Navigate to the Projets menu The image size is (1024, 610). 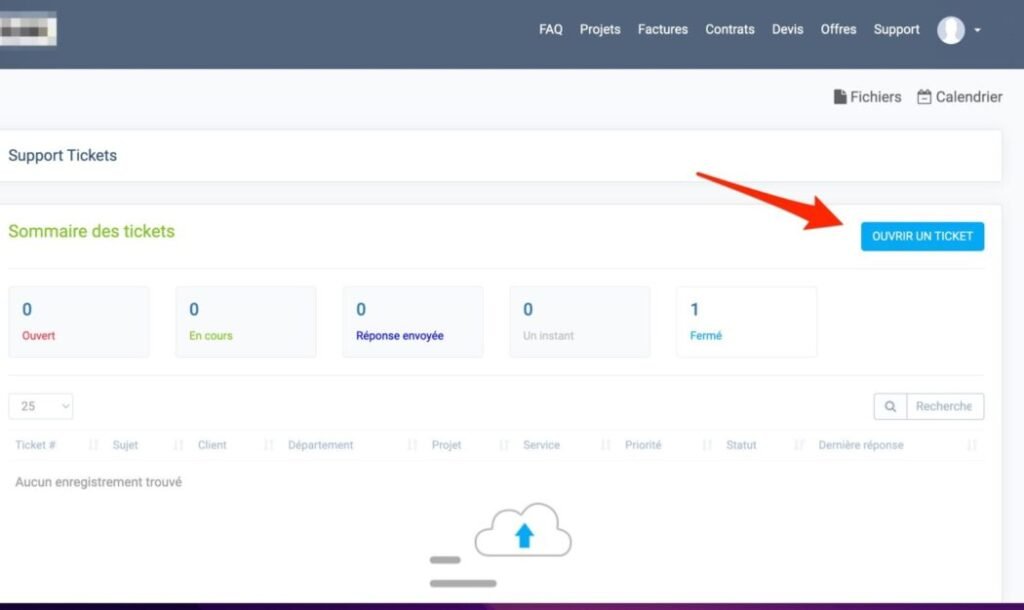[x=600, y=29]
